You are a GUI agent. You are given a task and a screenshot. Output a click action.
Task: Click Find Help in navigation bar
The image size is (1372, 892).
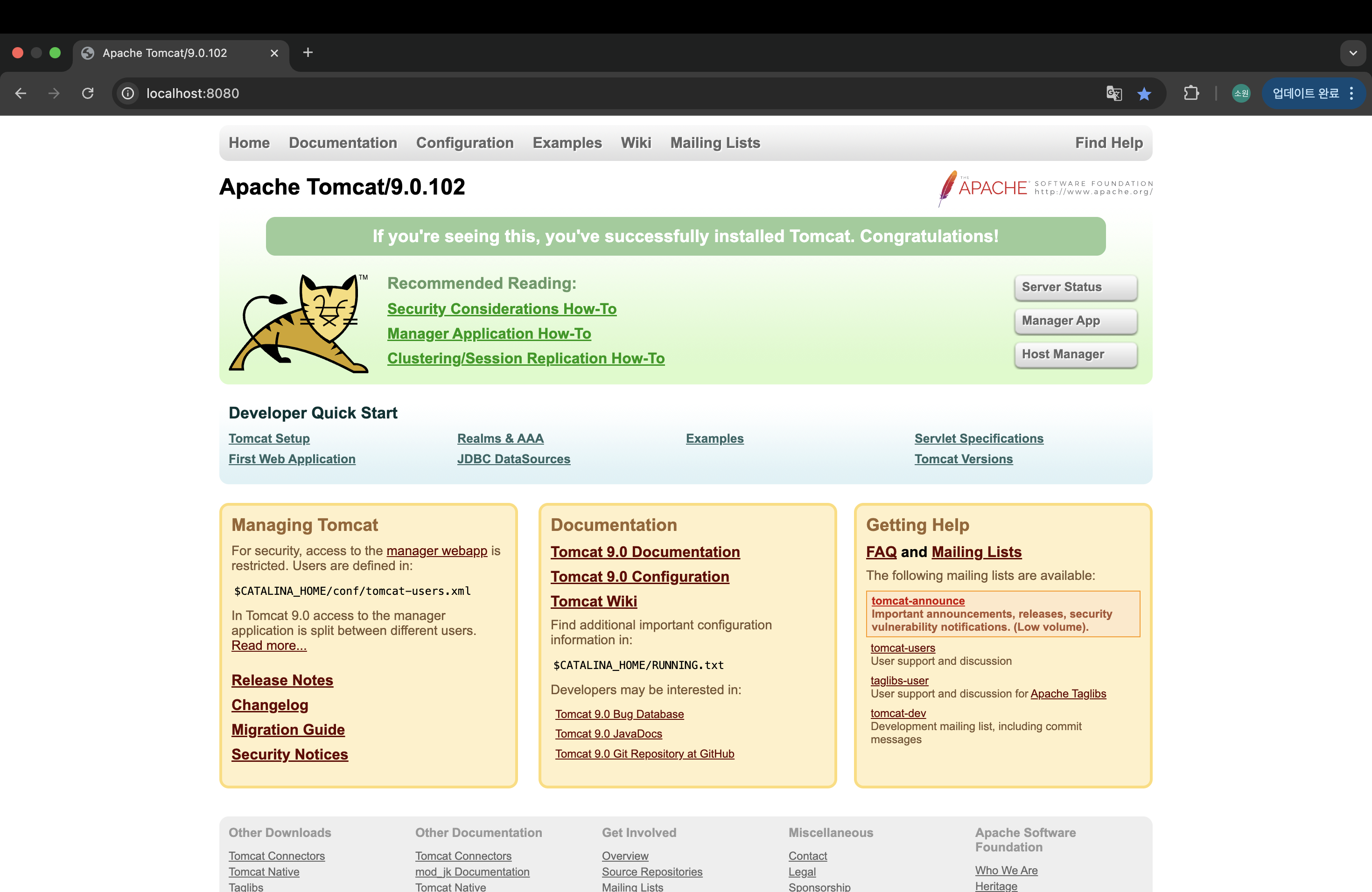tap(1108, 143)
